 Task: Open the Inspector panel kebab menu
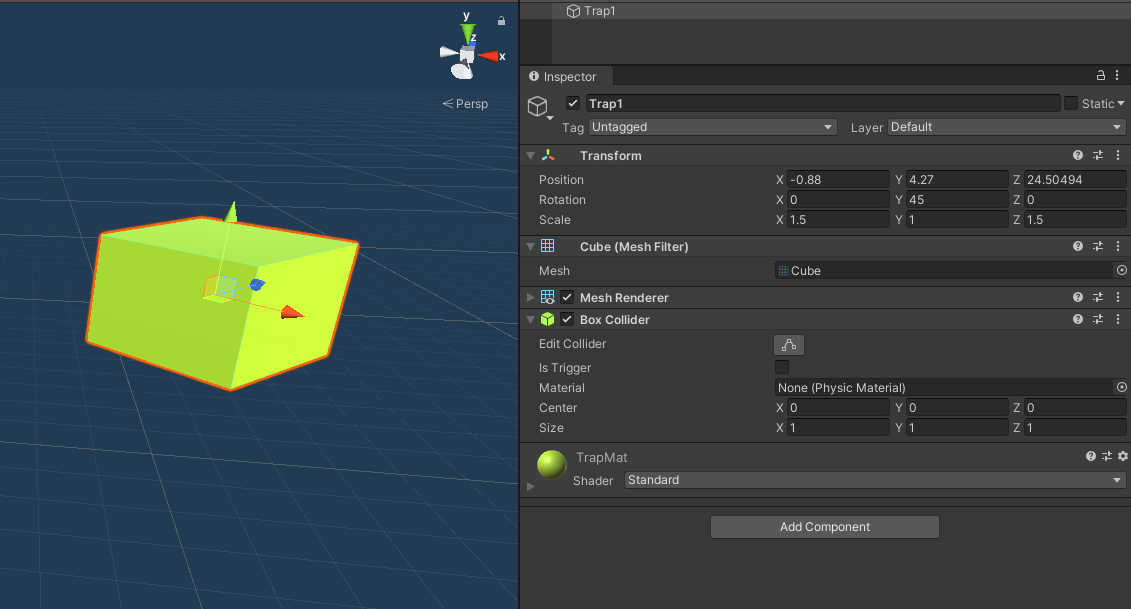point(1117,76)
